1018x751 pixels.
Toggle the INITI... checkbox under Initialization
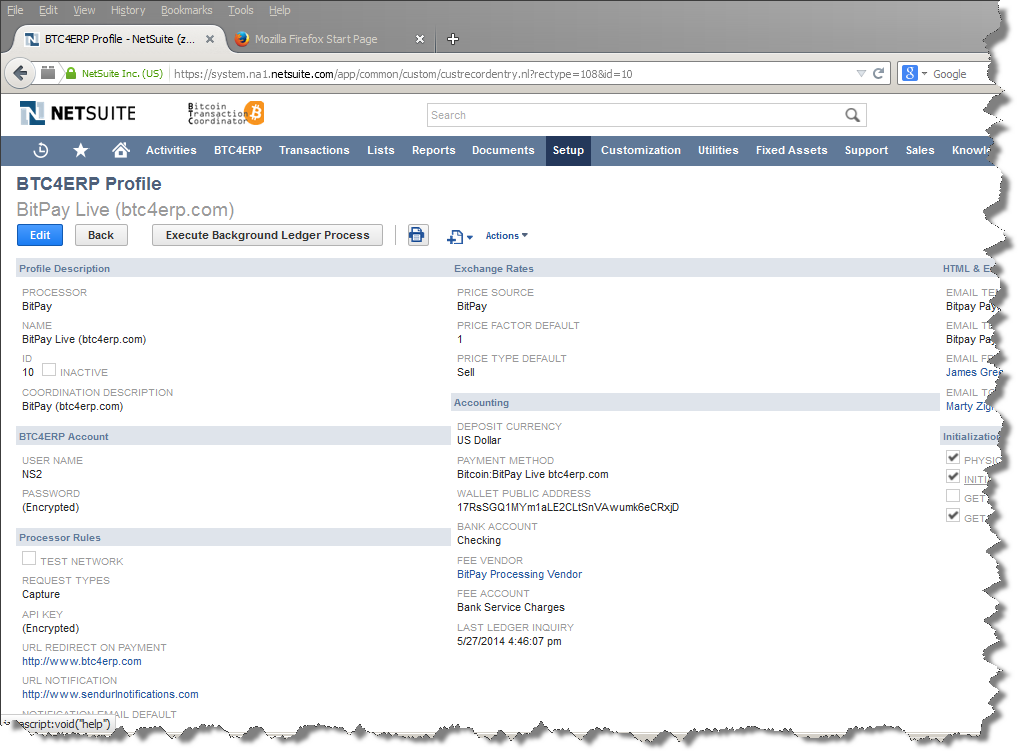tap(953, 476)
